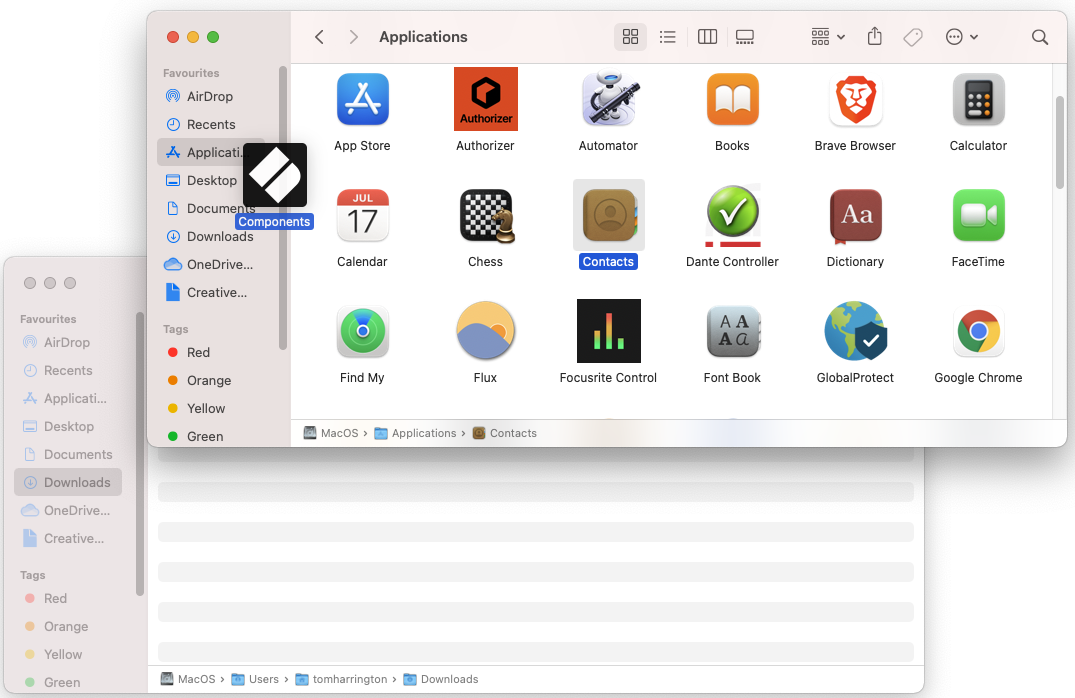Click the Edit Tags toolbar icon

[913, 37]
